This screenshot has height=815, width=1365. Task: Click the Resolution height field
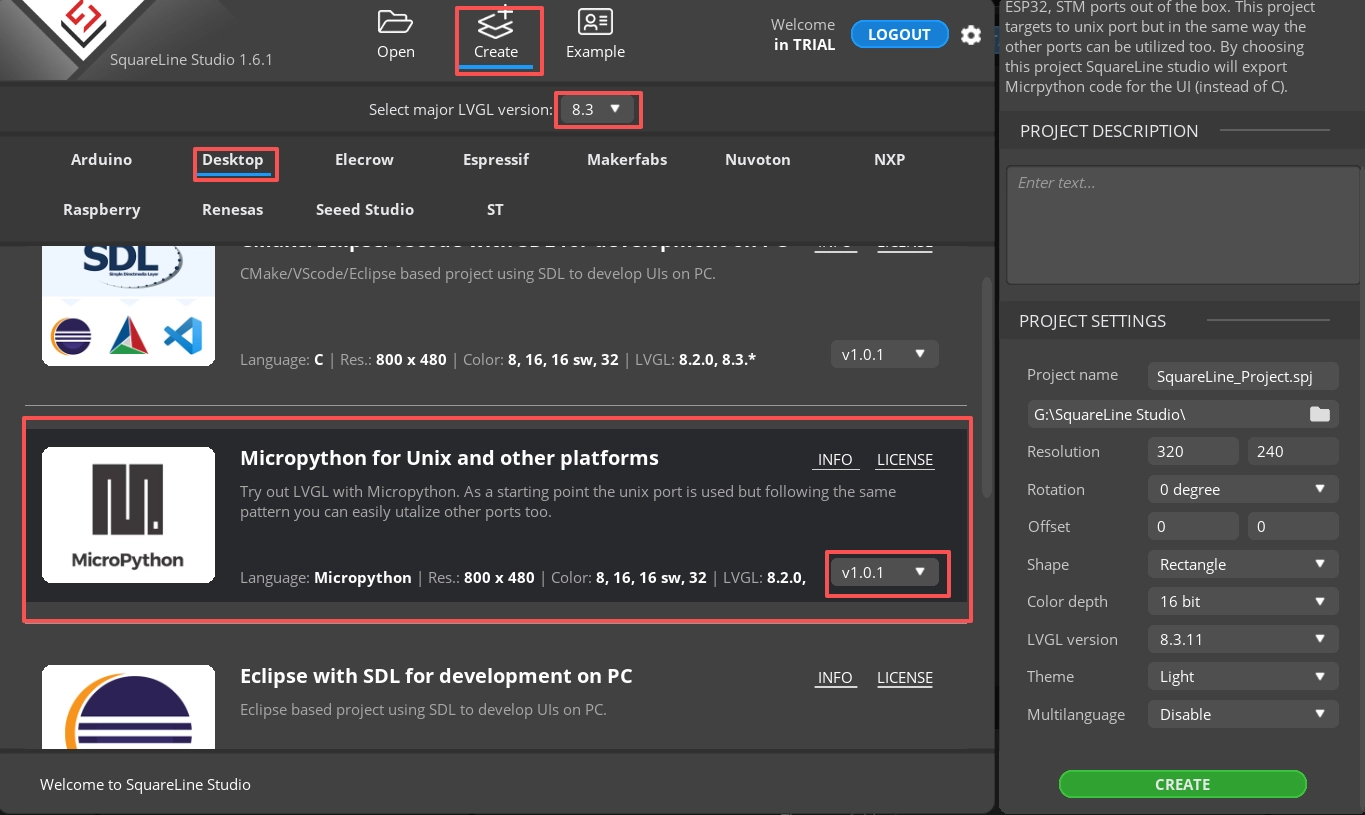tap(1293, 452)
